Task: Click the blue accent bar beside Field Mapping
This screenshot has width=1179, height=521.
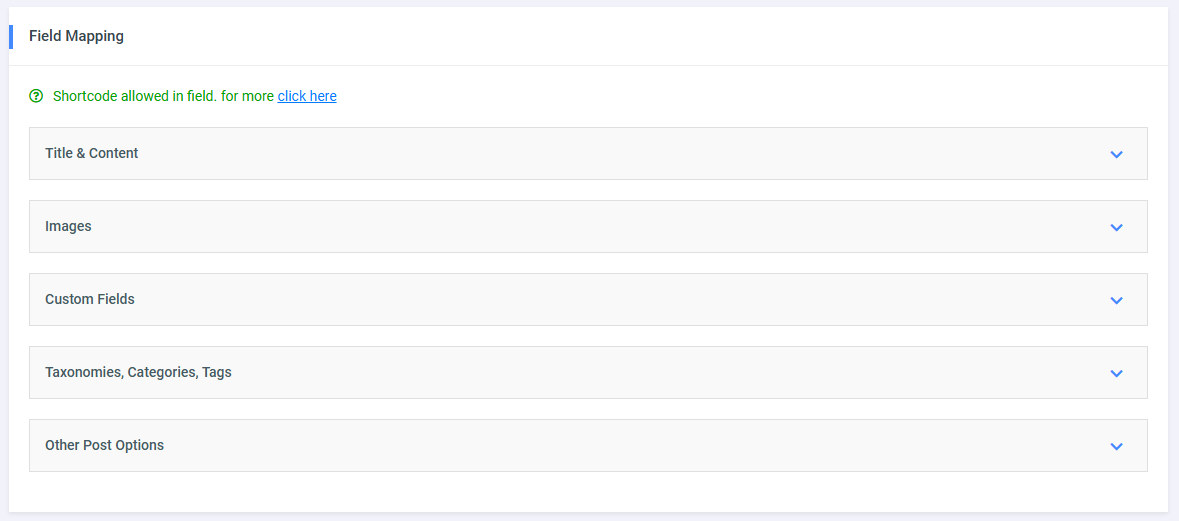Action: tap(11, 36)
